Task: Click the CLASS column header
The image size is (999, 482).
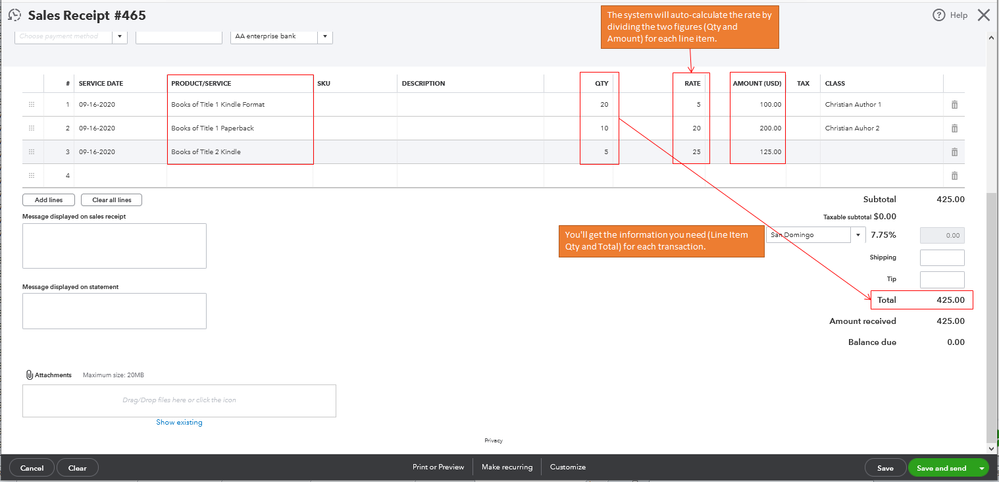Action: [835, 83]
